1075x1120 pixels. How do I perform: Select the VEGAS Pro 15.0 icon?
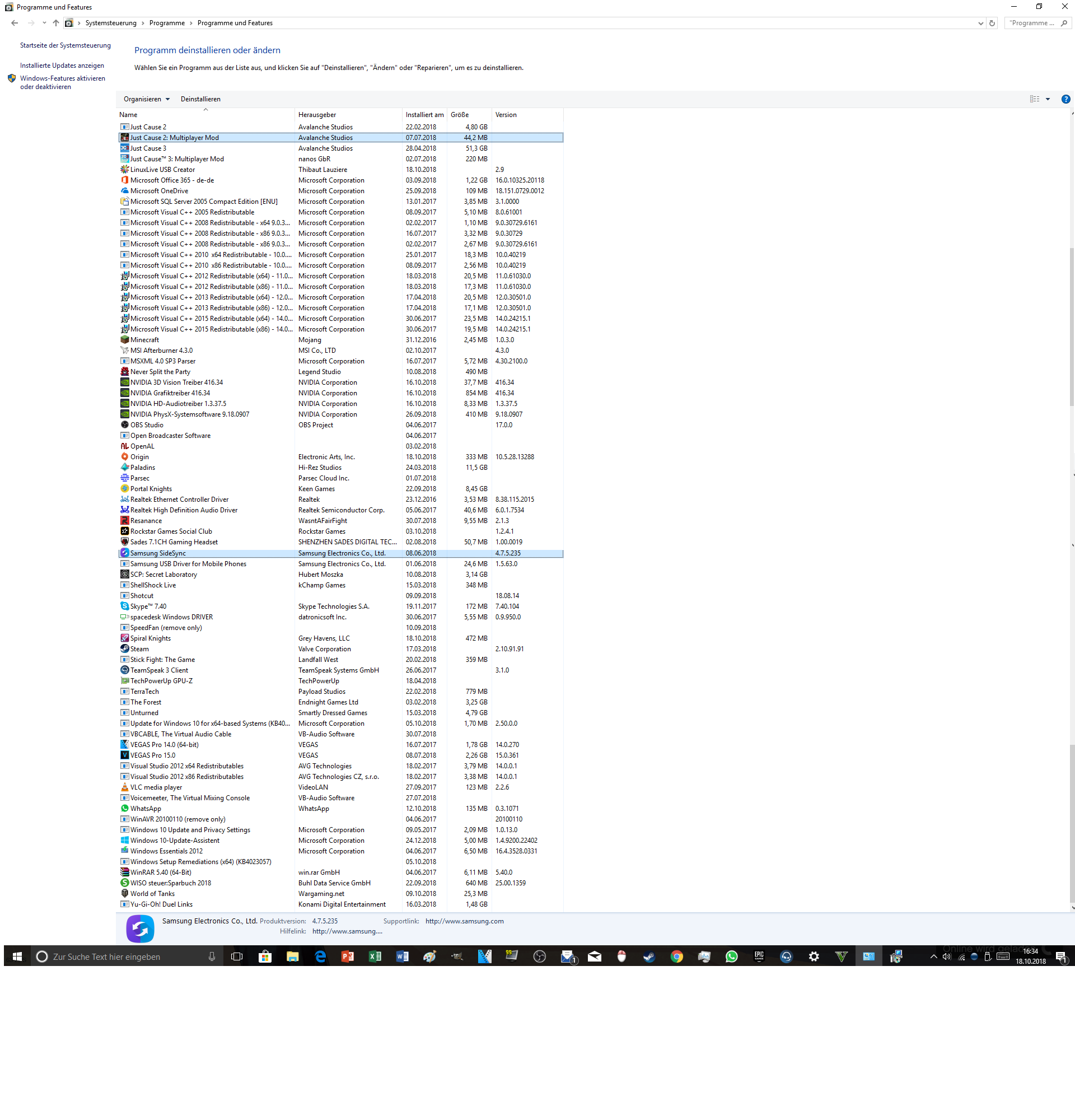tap(124, 755)
